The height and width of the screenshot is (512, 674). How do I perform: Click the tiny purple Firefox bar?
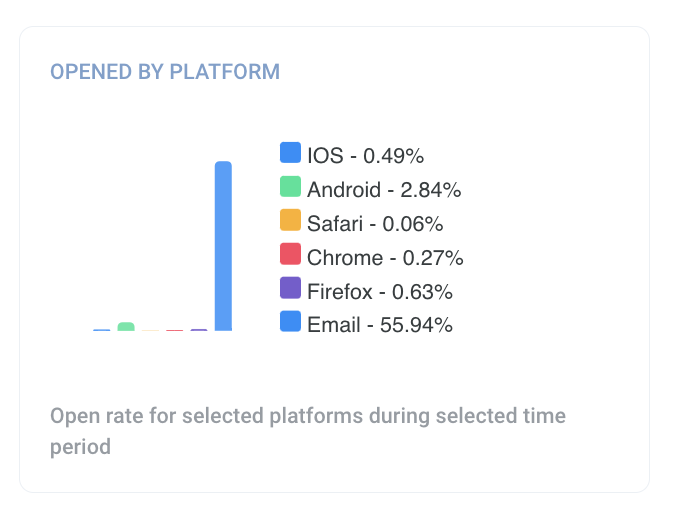pos(199,329)
